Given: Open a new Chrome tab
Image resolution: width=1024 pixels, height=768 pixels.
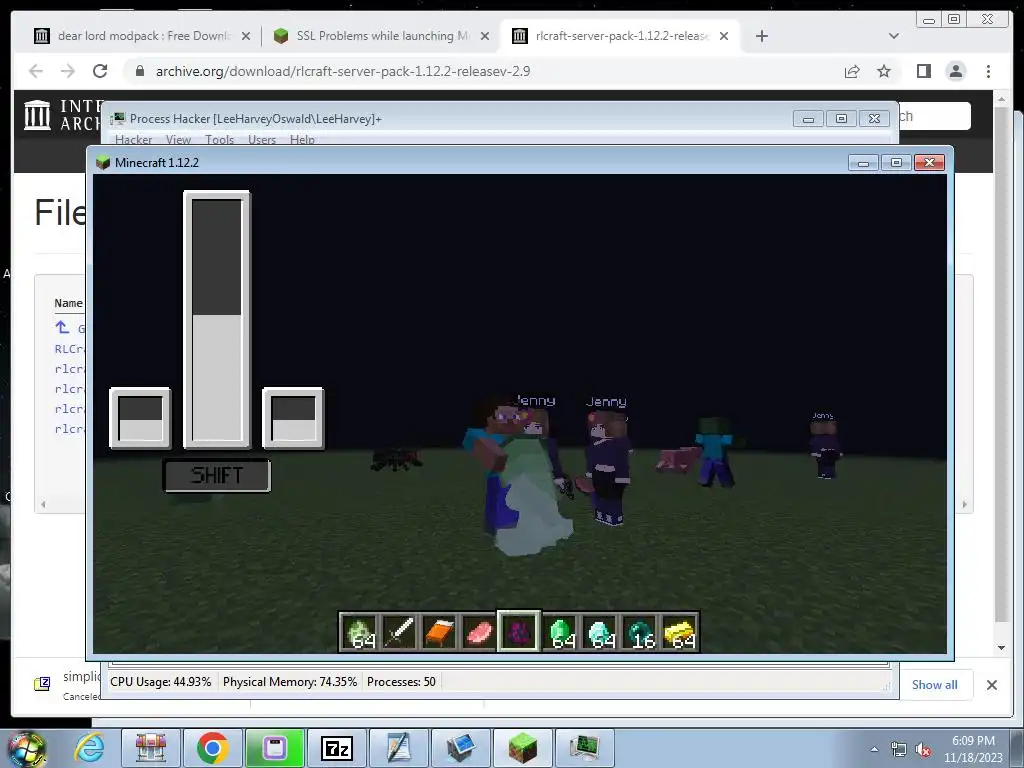Looking at the screenshot, I should point(761,36).
